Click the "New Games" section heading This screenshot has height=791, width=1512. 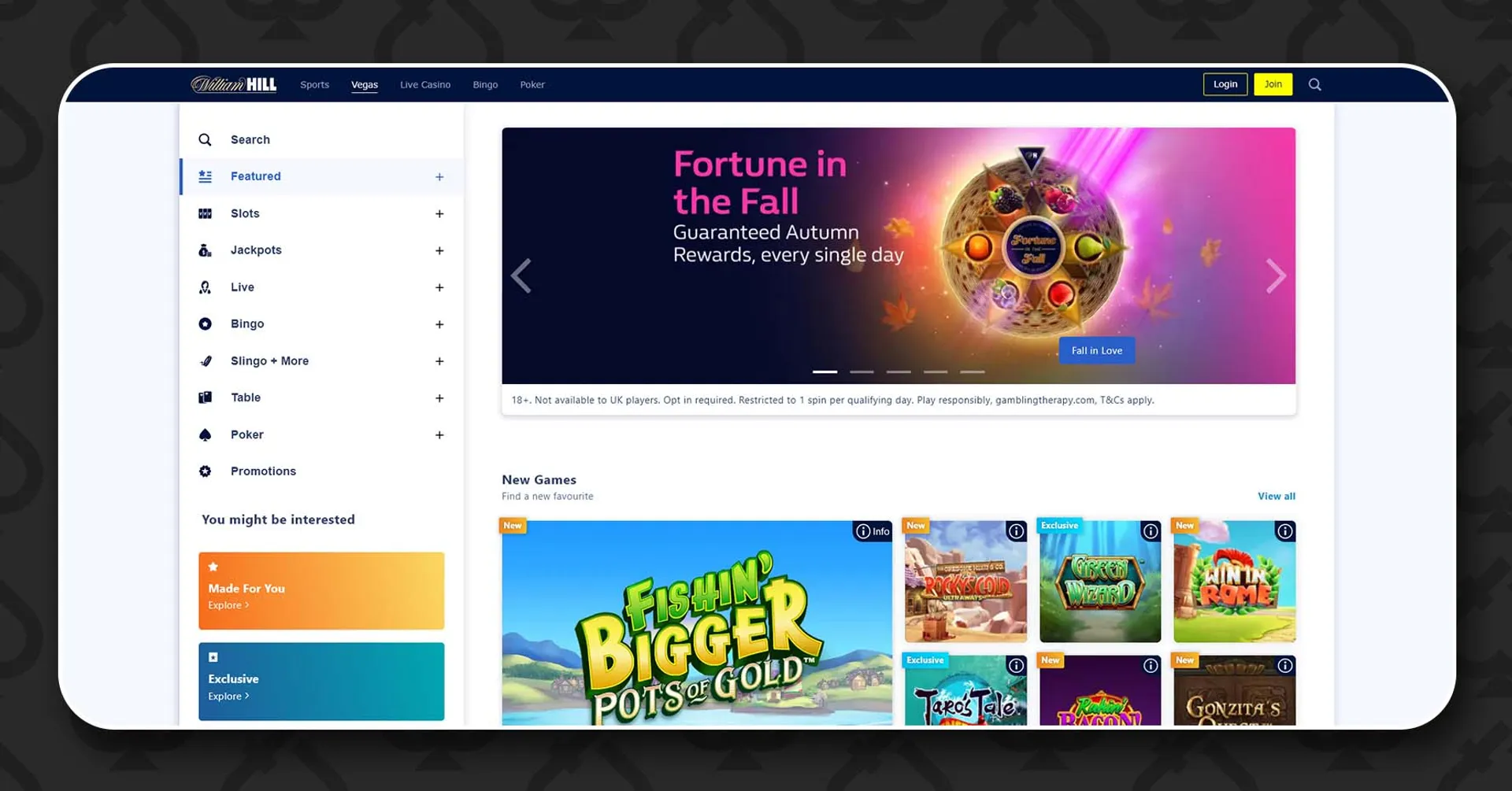click(x=539, y=479)
